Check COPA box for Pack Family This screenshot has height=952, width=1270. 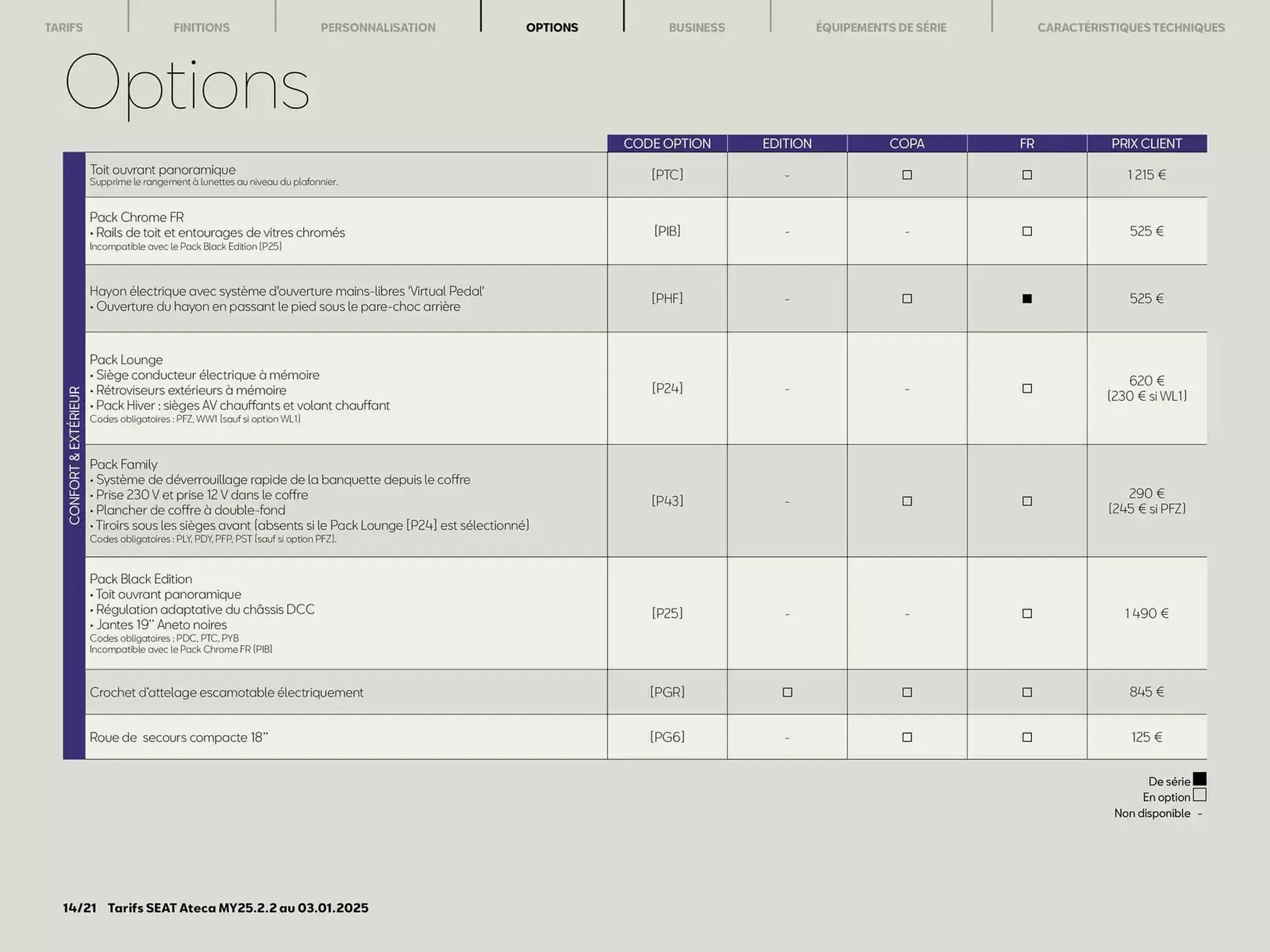(x=907, y=501)
